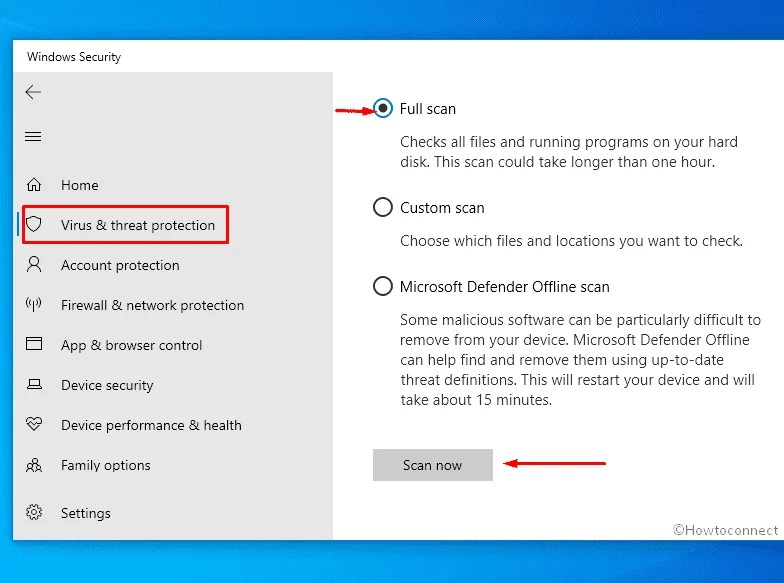Click the Microsoft Defender Offline scan label
Image resolution: width=784 pixels, height=583 pixels.
pyautogui.click(x=504, y=287)
